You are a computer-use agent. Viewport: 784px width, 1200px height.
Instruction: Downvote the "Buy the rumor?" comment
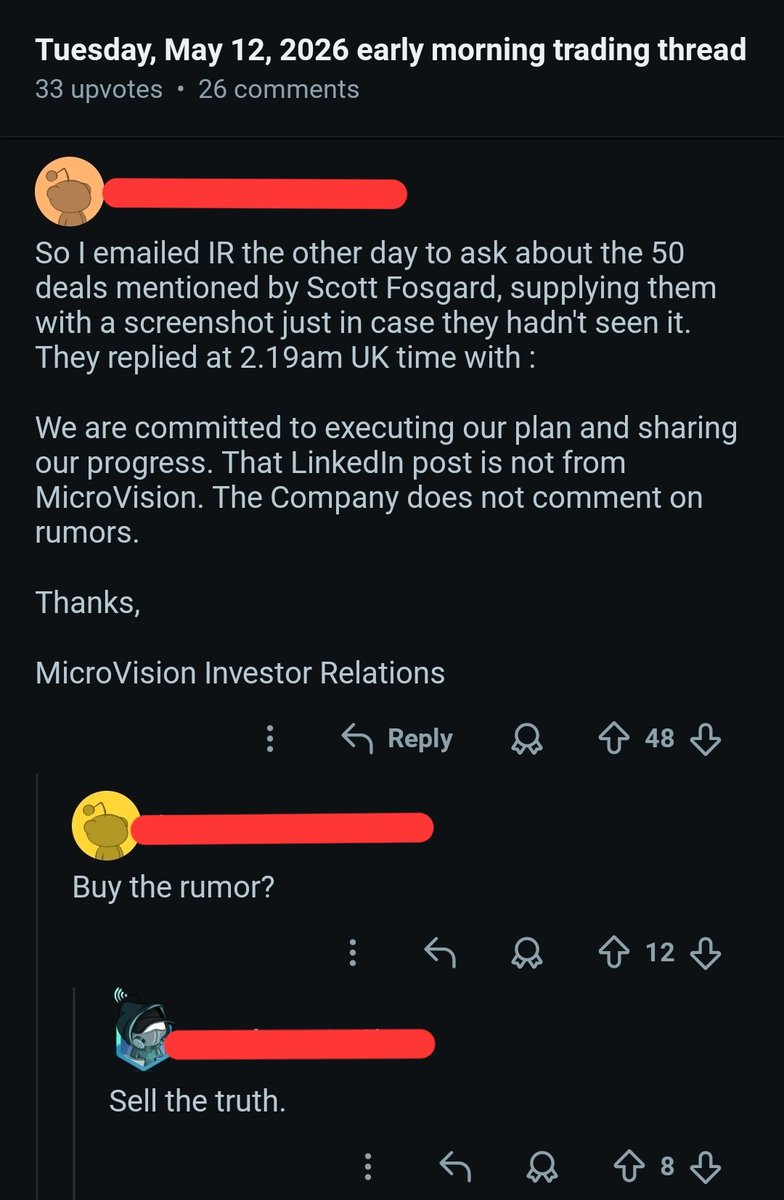[x=705, y=953]
